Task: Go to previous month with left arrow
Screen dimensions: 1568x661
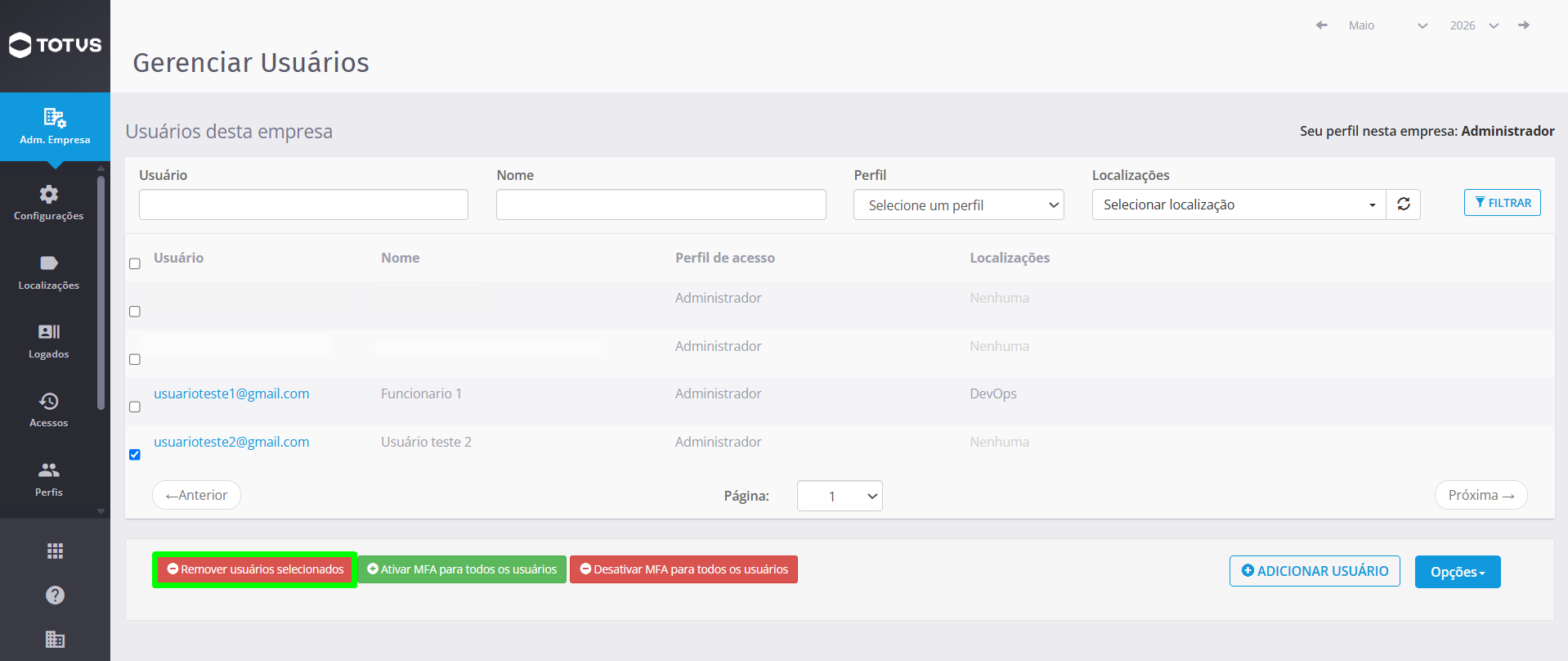Action: 1321,25
